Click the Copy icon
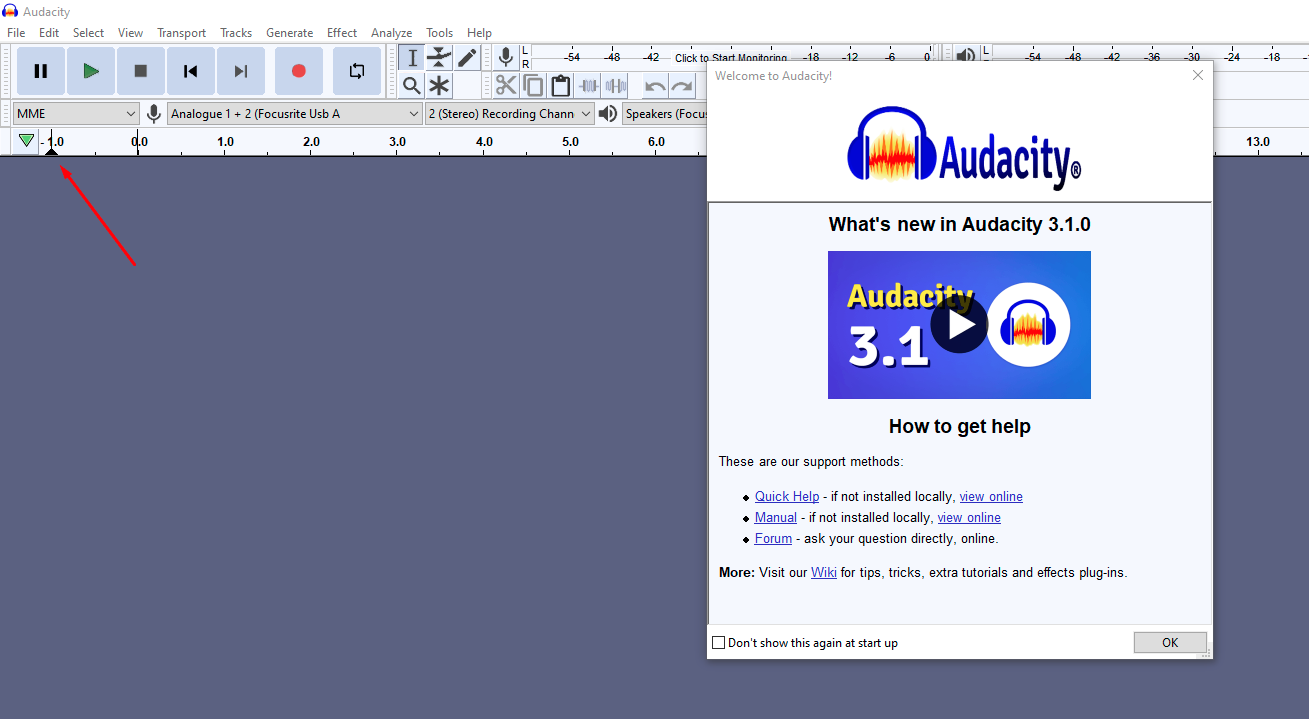Screen dimensions: 1309x719 [x=533, y=86]
